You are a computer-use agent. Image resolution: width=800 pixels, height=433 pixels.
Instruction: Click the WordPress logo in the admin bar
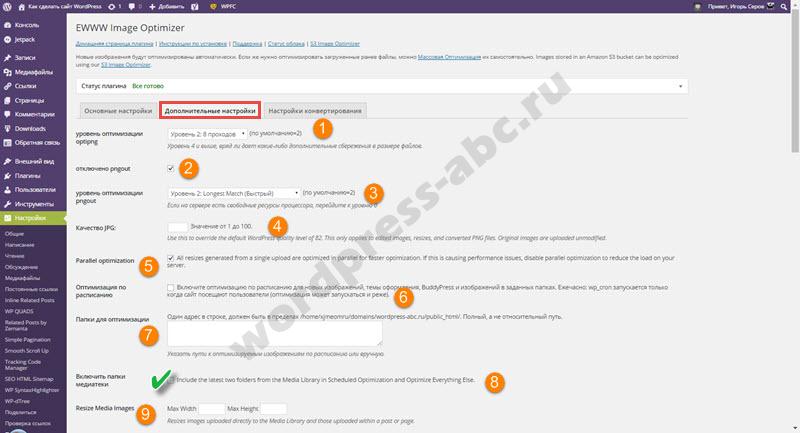(7, 7)
